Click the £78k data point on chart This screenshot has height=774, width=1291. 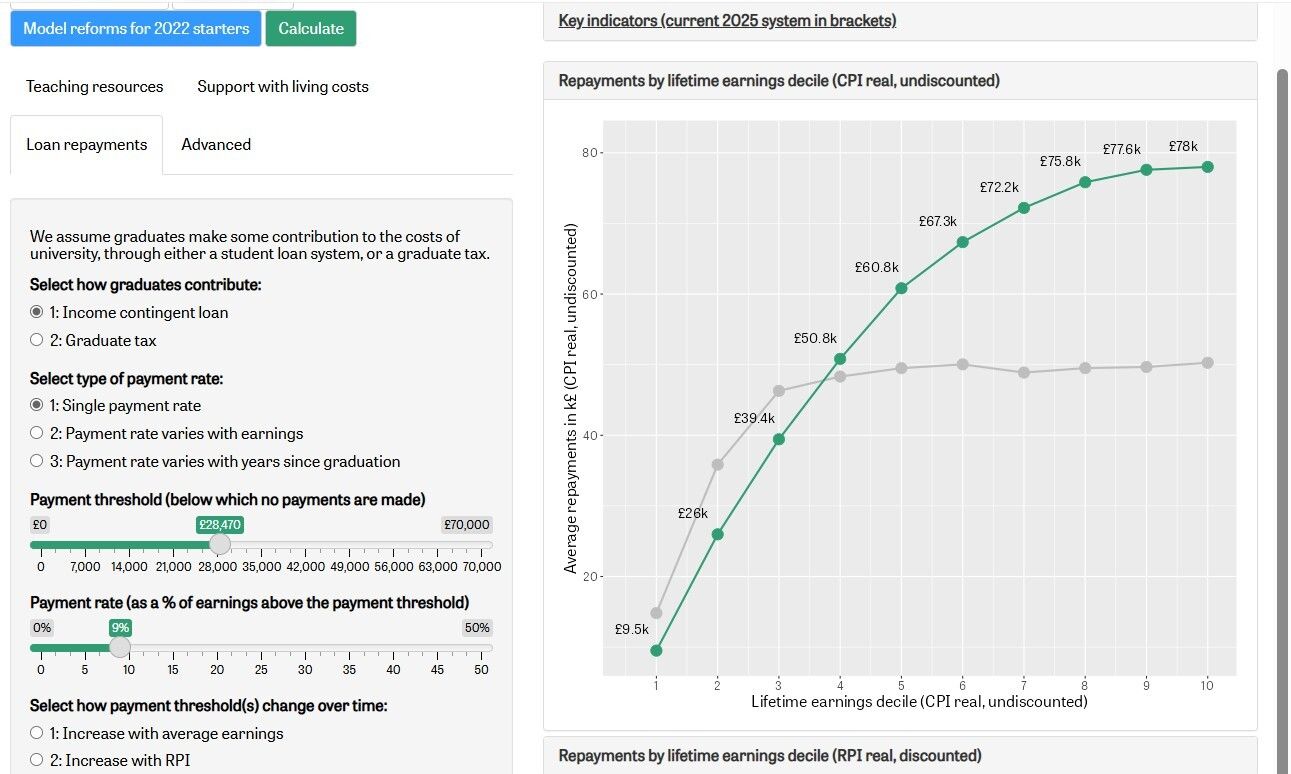pyautogui.click(x=1207, y=167)
